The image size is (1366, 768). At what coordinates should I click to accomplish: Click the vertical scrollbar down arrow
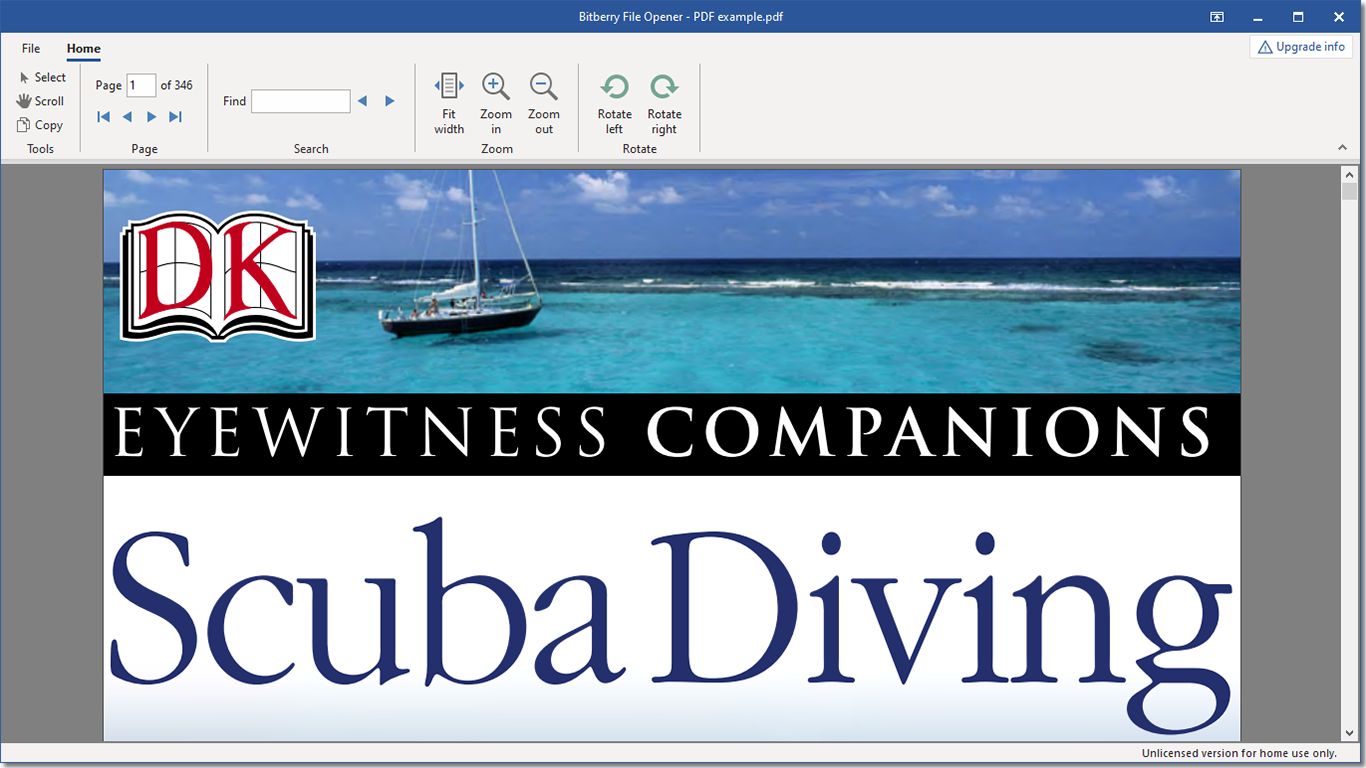pos(1350,734)
